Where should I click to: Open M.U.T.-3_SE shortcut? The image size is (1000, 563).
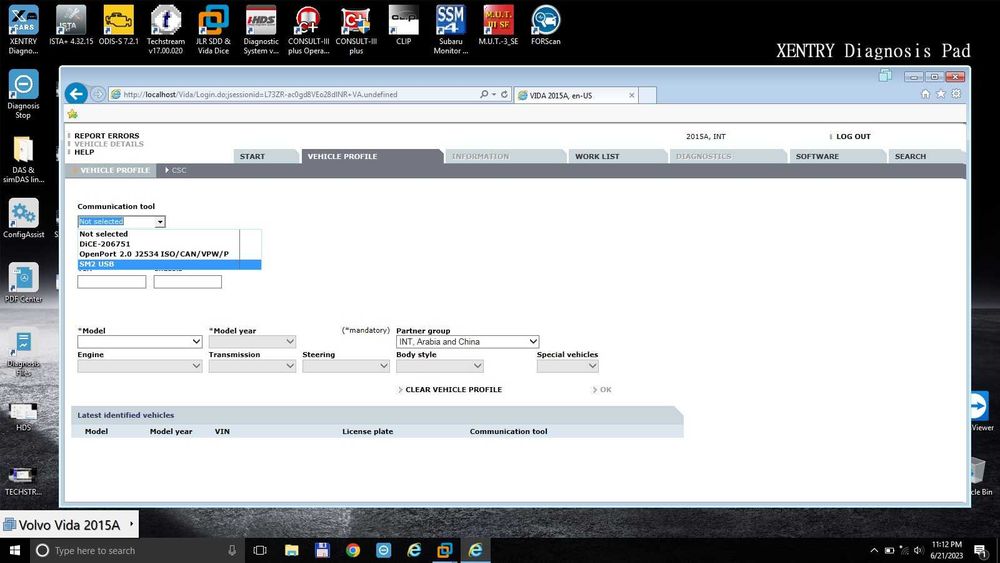point(498,26)
